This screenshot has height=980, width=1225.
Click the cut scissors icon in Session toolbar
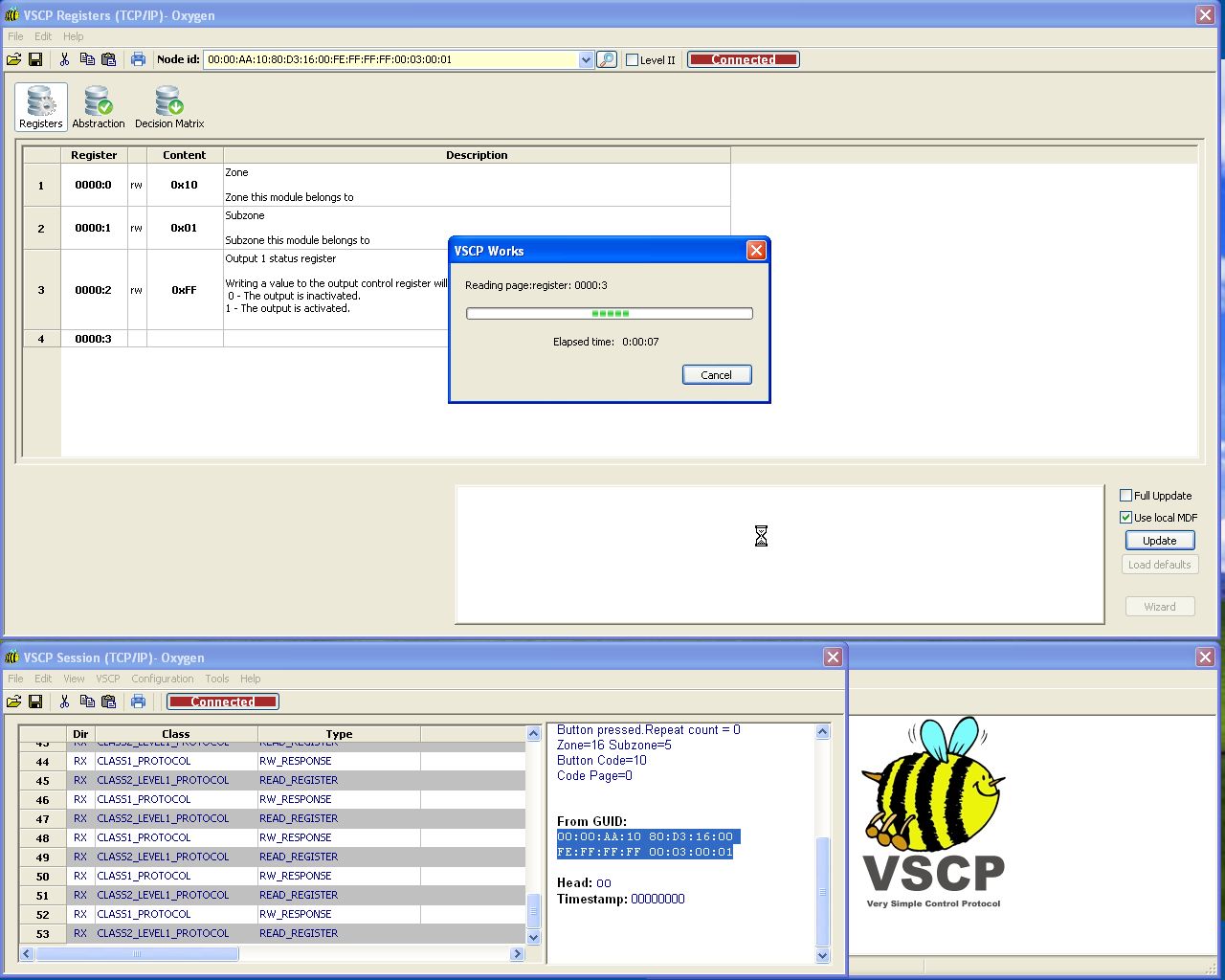(x=64, y=702)
